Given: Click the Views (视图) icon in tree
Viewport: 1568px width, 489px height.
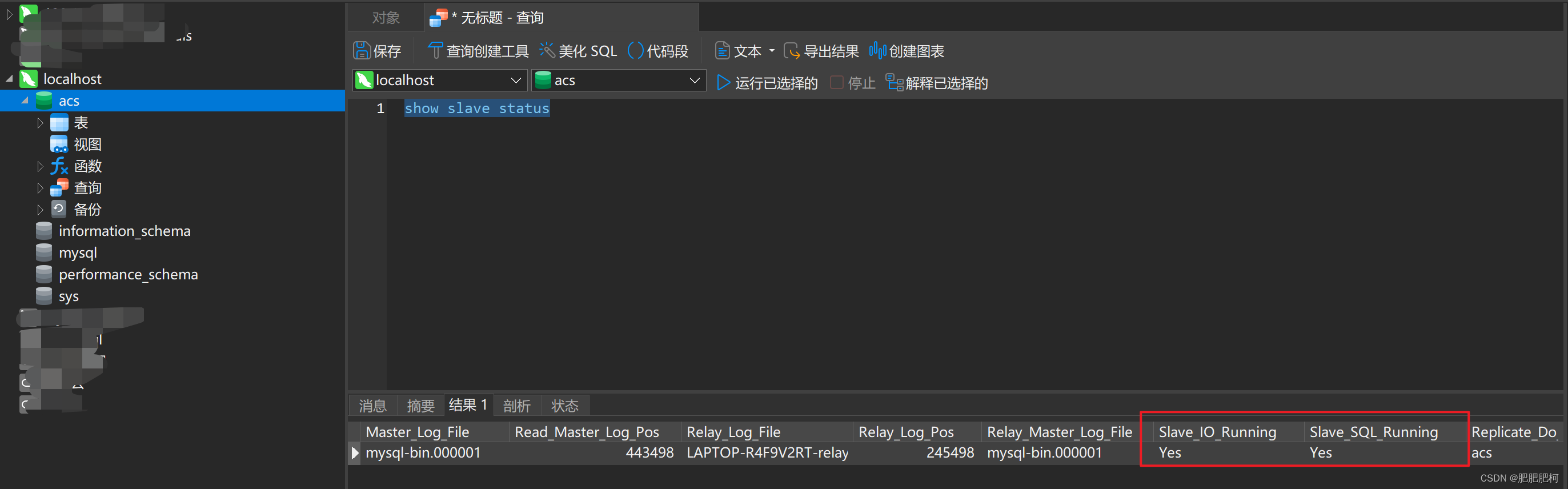Looking at the screenshot, I should tap(59, 145).
